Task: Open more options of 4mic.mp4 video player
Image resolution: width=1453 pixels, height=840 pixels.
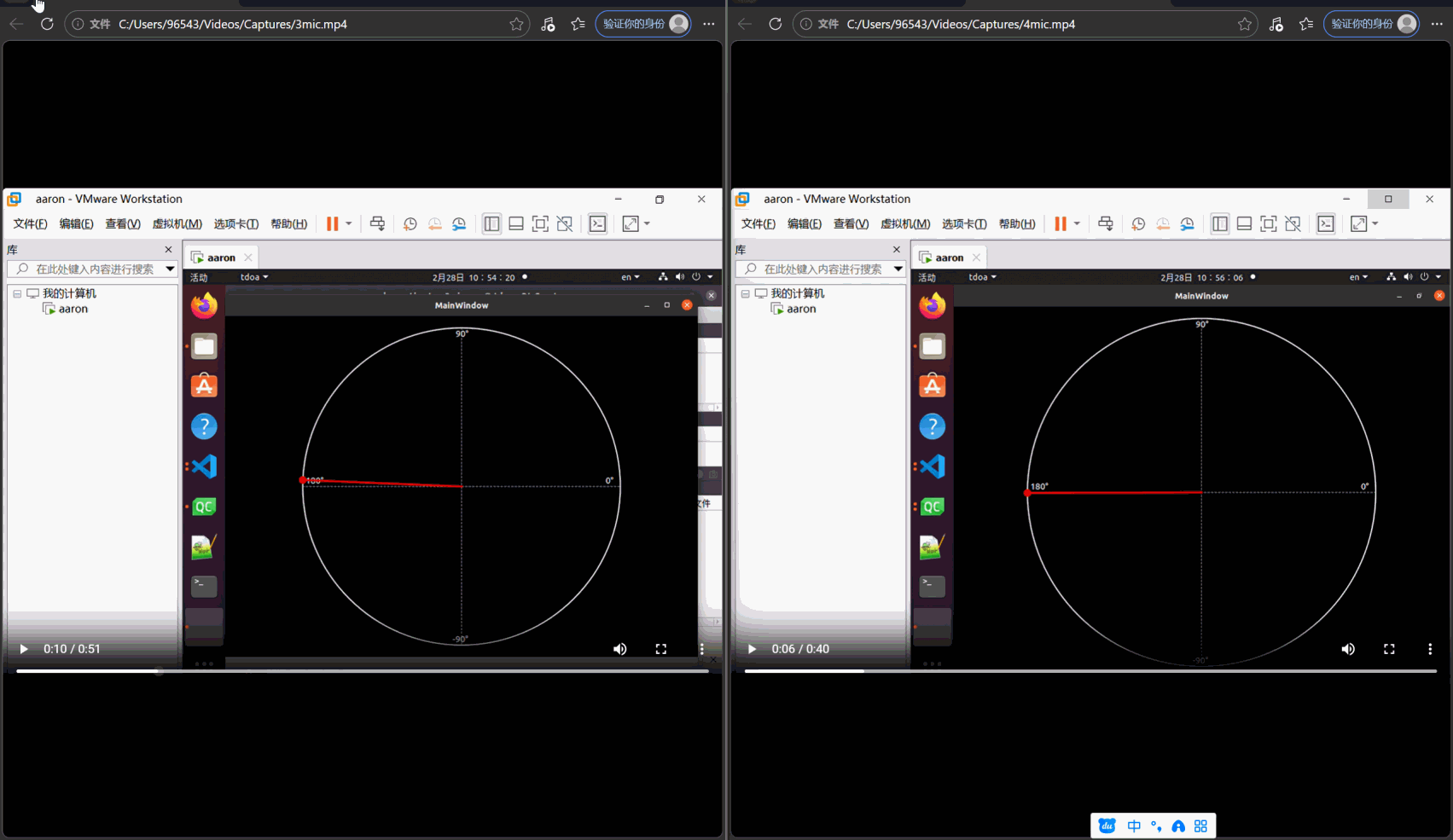Action: pos(1430,649)
